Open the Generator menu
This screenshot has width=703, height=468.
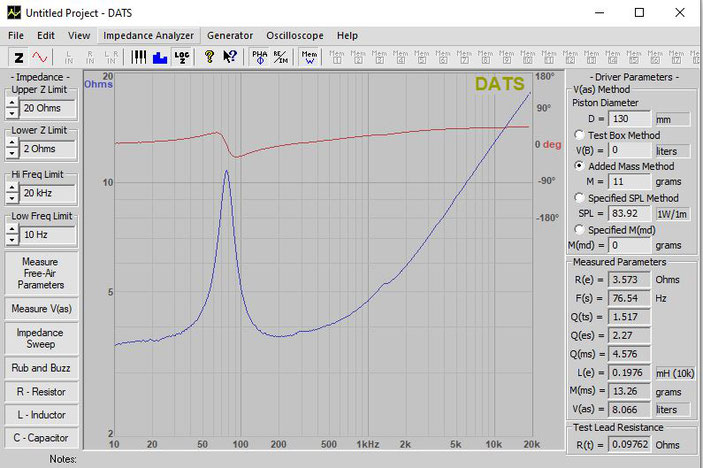pos(230,35)
